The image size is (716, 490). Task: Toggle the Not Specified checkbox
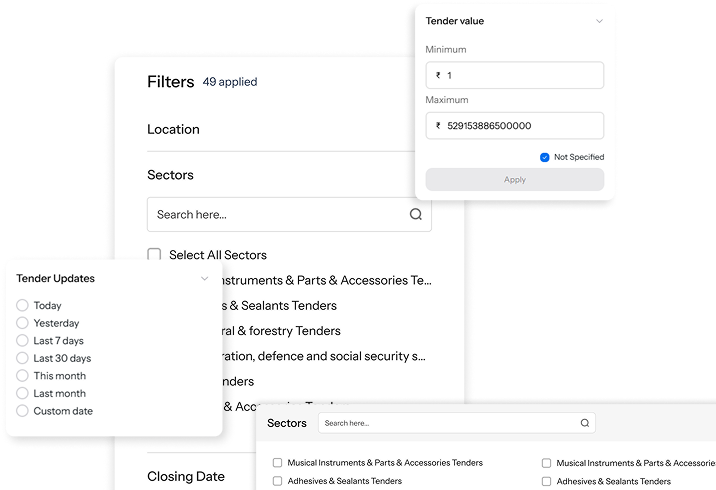[544, 157]
